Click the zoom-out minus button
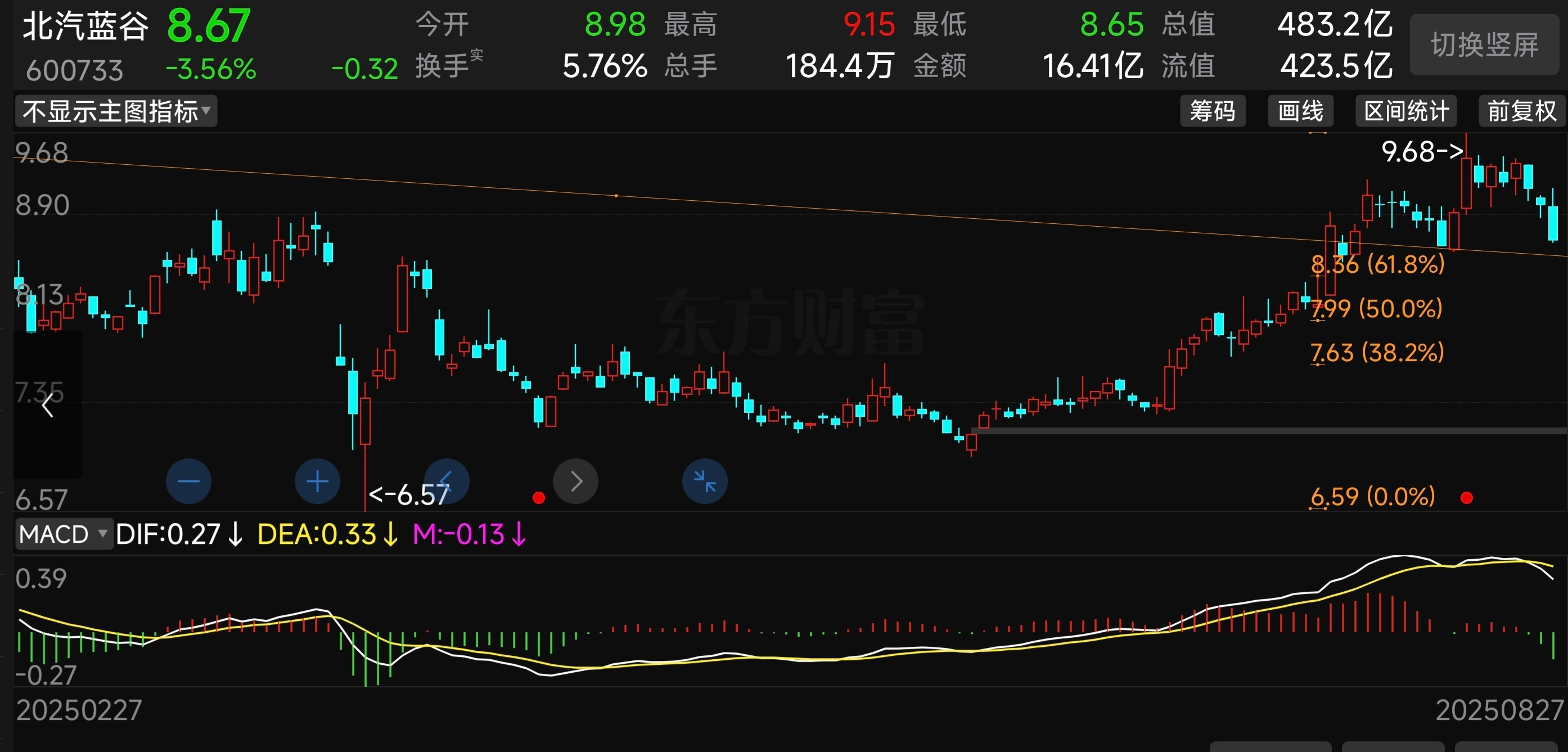Viewport: 1568px width, 752px height. click(x=189, y=481)
